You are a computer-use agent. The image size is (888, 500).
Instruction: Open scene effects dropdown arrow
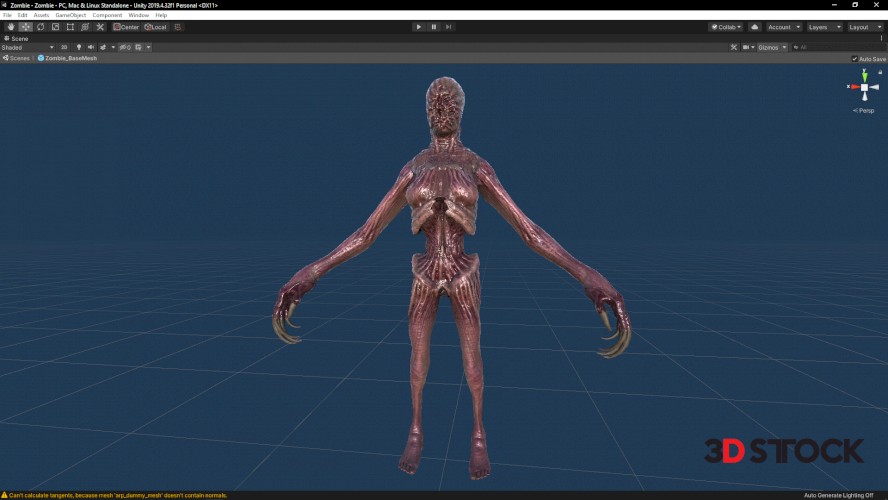click(113, 48)
